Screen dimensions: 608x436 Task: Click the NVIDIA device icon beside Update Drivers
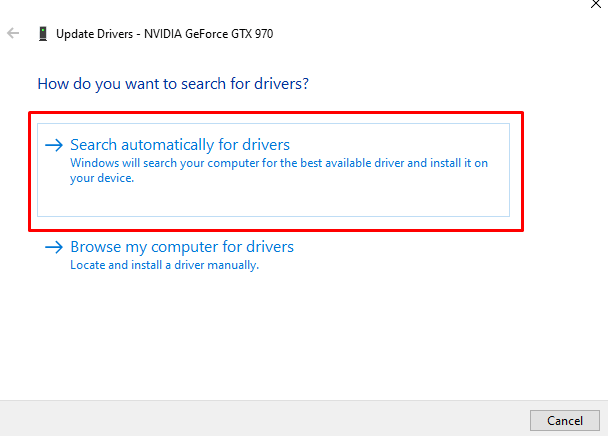tap(42, 34)
